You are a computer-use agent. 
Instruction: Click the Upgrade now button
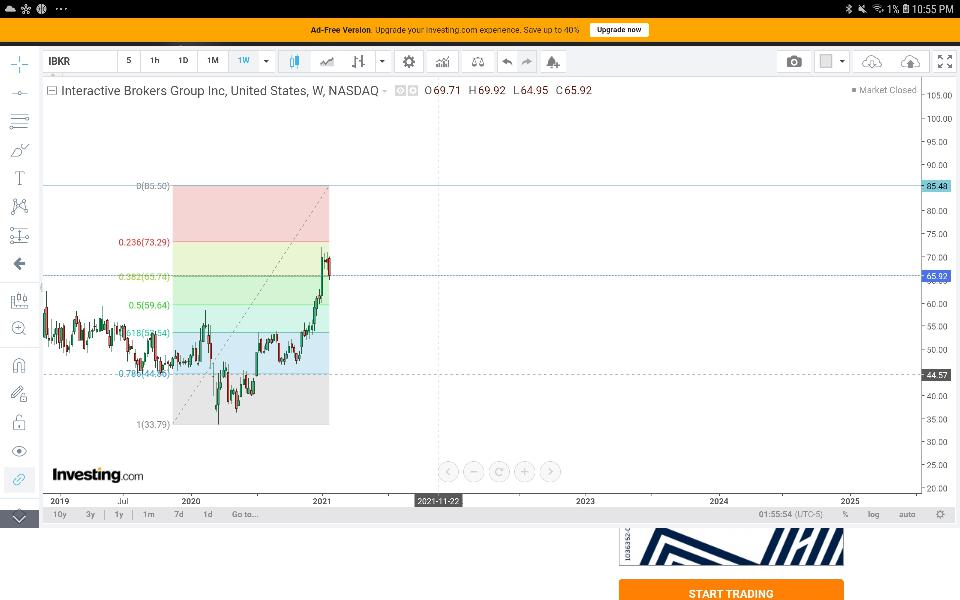(619, 30)
